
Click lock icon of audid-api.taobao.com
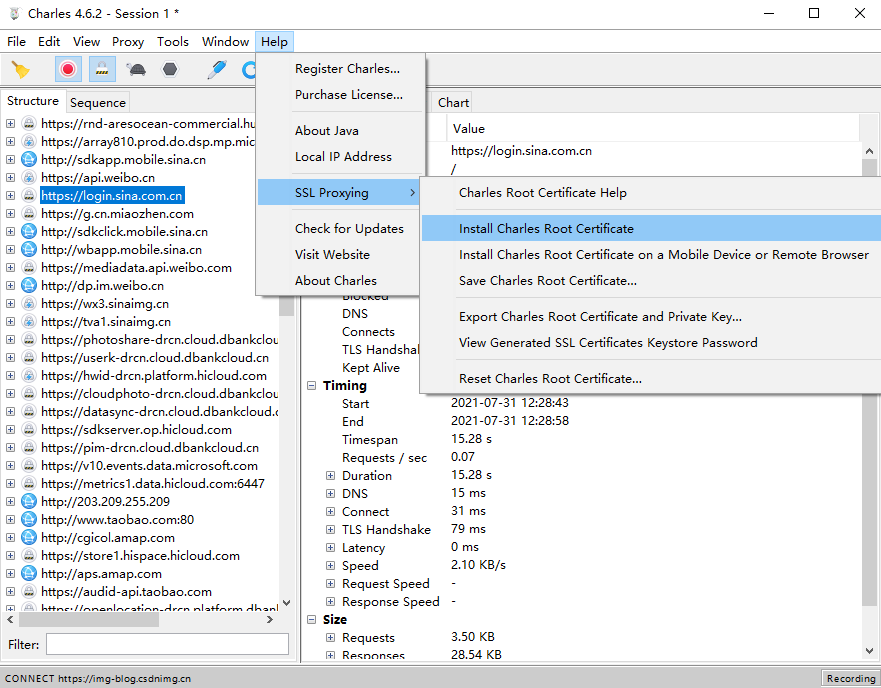[29, 591]
